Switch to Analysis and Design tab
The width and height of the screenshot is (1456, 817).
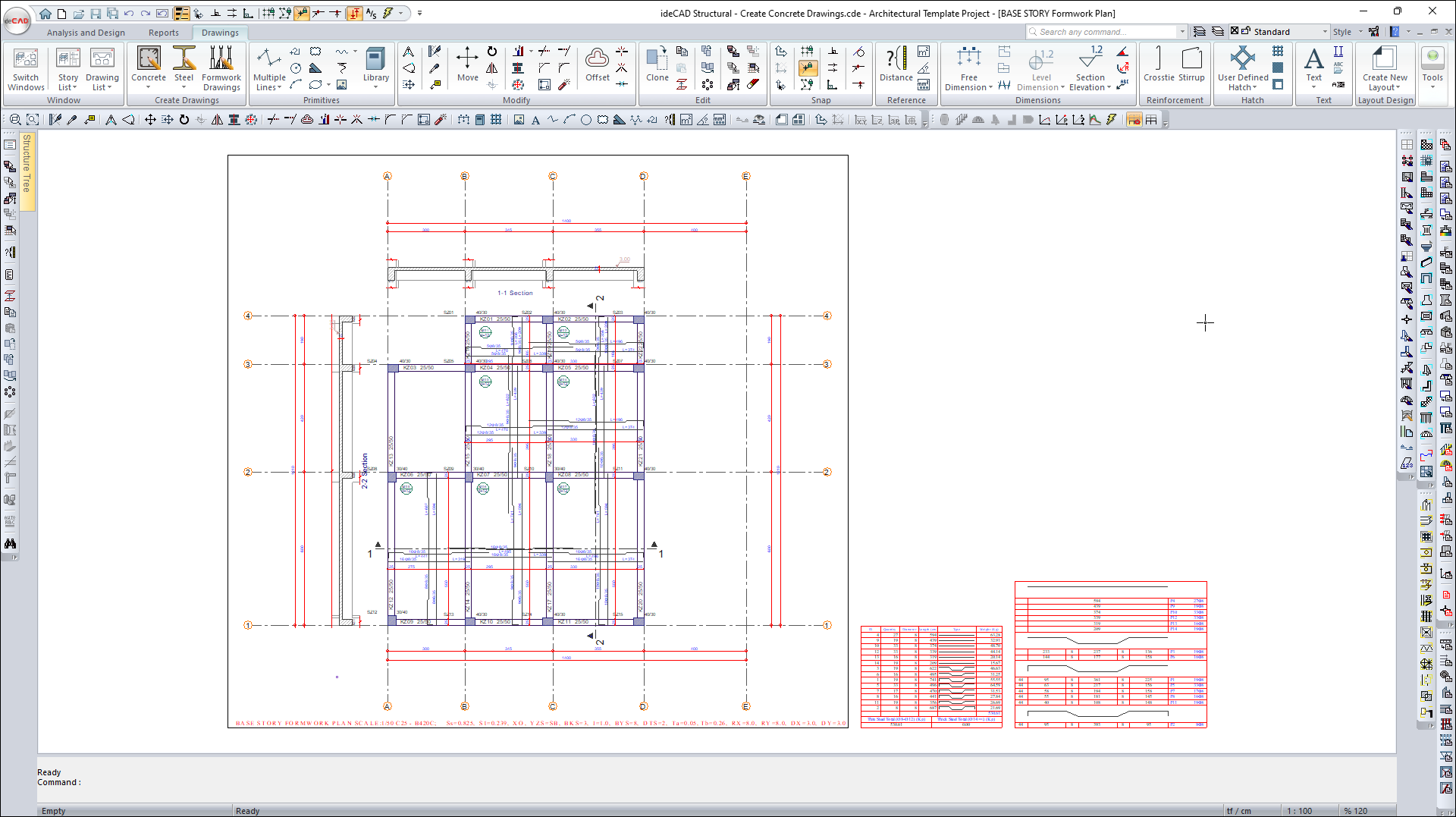point(86,33)
